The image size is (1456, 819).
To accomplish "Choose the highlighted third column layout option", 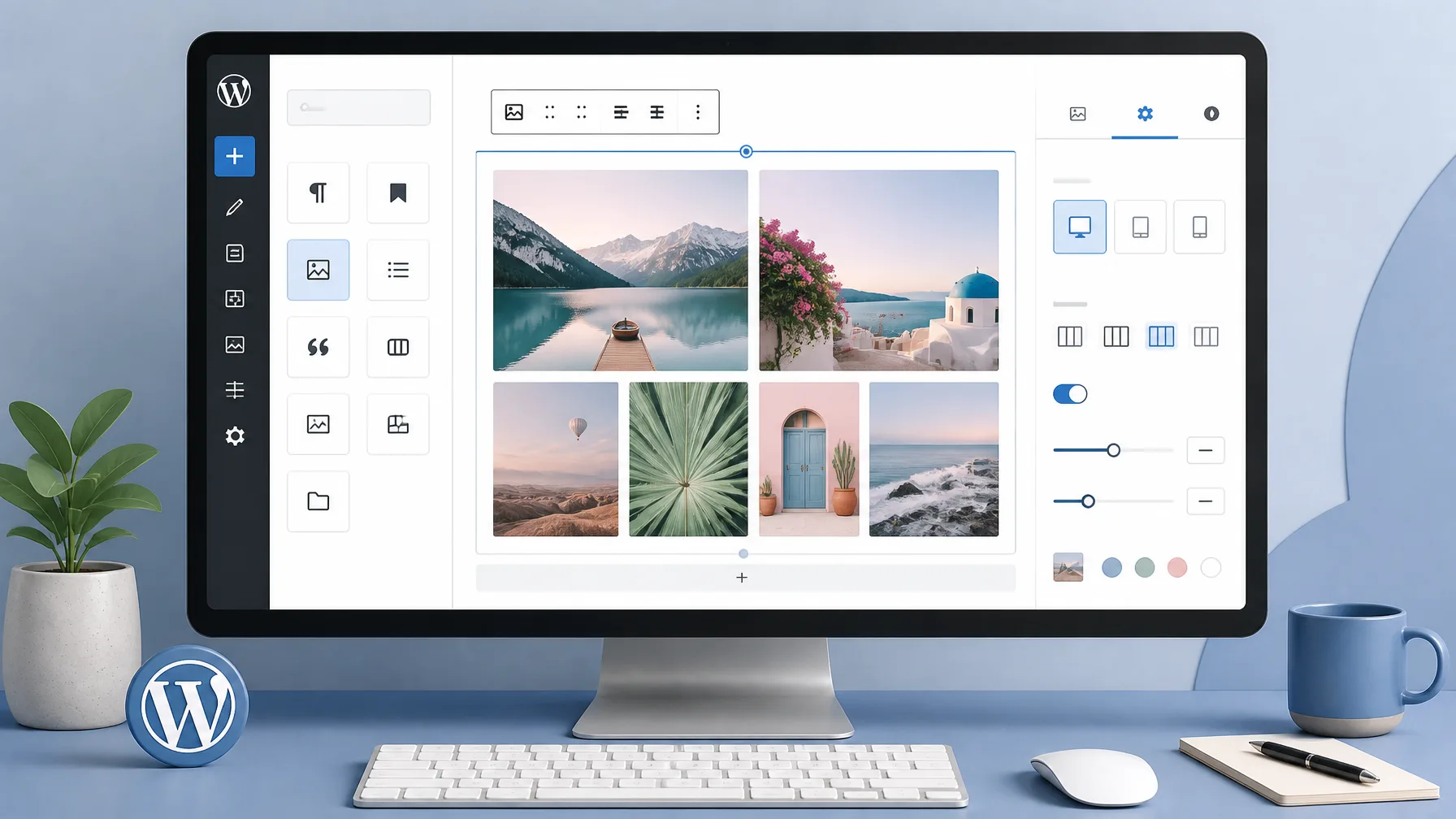I will pyautogui.click(x=1161, y=336).
